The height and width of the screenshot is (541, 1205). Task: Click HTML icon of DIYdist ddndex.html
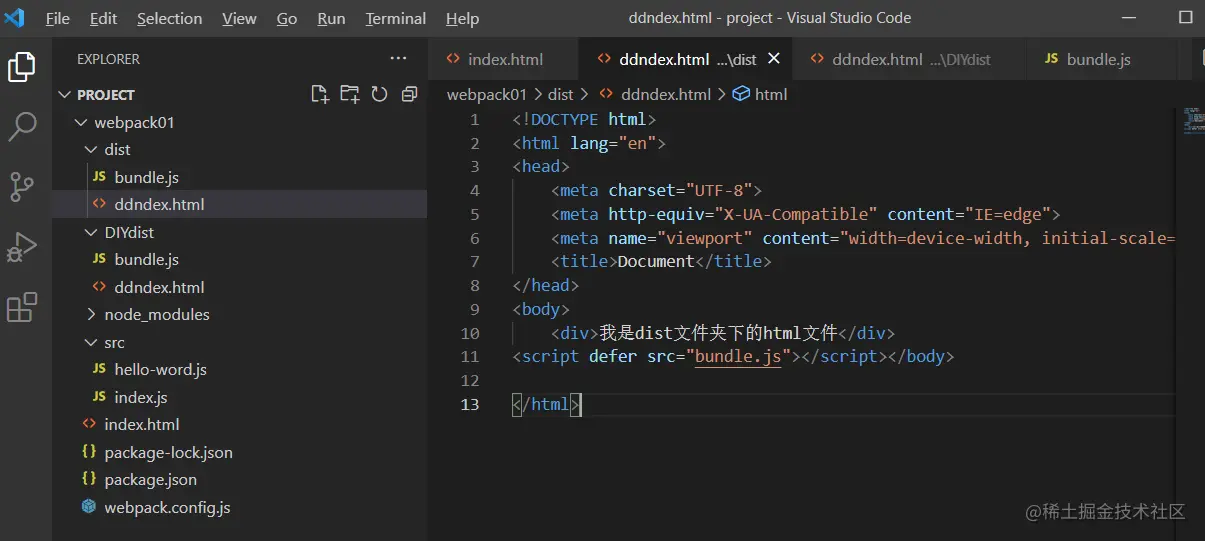point(99,287)
